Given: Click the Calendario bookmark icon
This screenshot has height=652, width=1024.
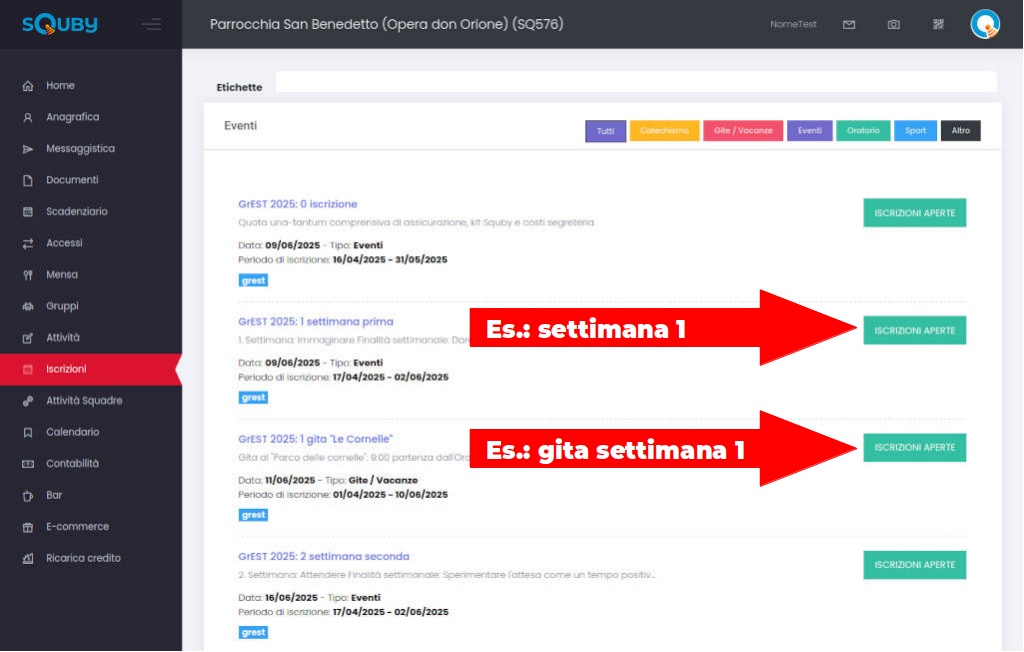Looking at the screenshot, I should 27,432.
